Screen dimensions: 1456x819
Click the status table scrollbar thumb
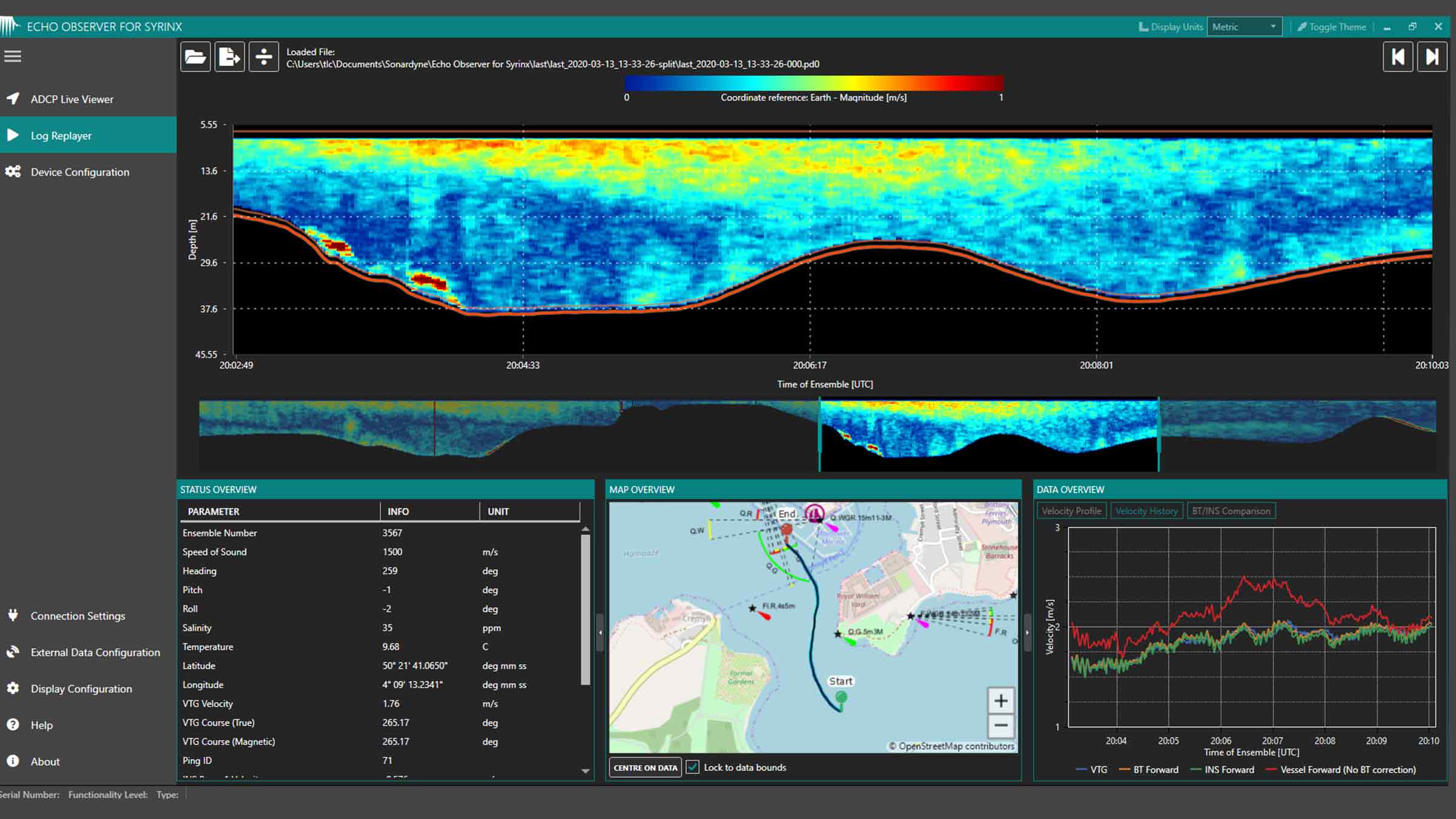pyautogui.click(x=585, y=610)
